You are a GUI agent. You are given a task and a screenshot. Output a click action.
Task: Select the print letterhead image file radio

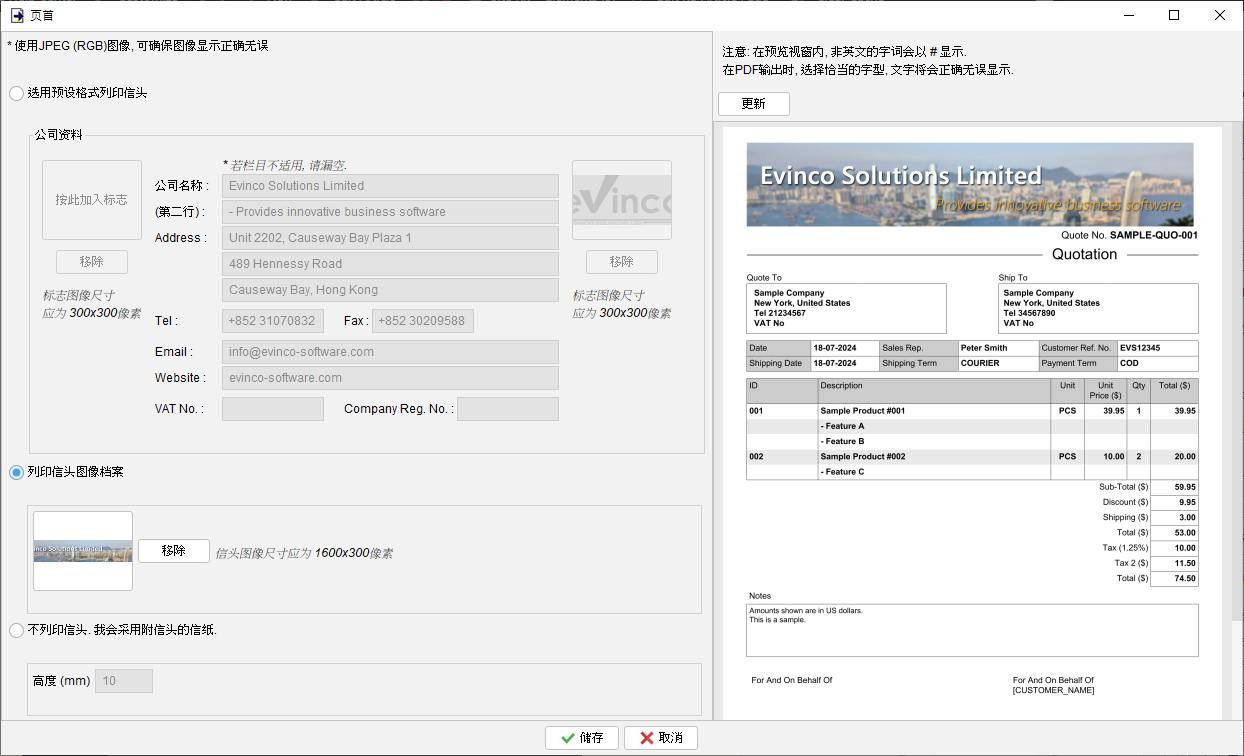[16, 472]
